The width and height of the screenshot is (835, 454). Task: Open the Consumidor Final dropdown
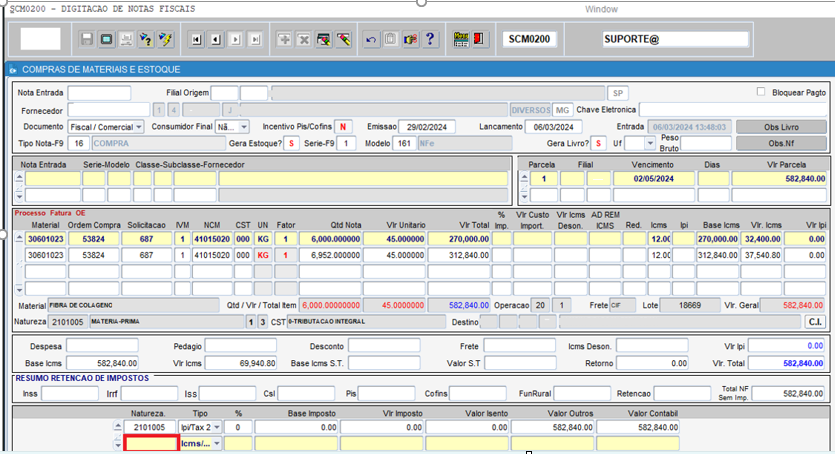pyautogui.click(x=244, y=127)
